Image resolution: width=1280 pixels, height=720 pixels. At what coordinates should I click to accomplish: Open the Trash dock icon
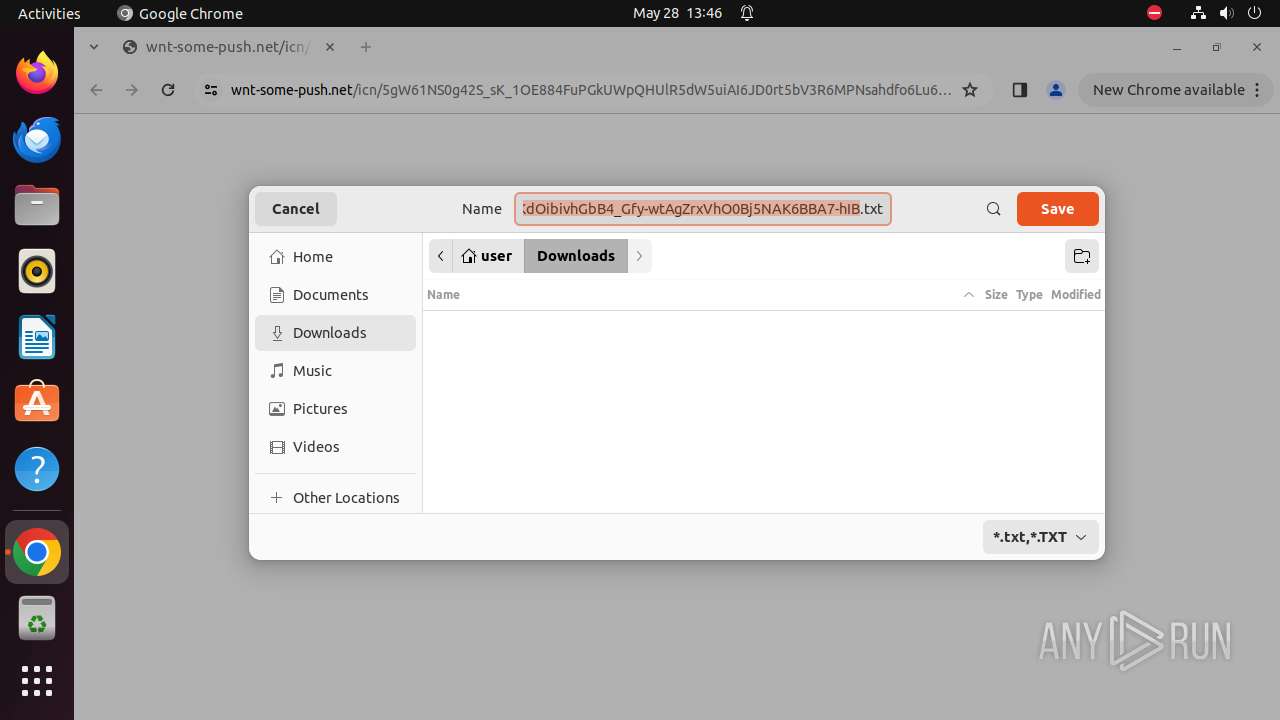tap(37, 618)
